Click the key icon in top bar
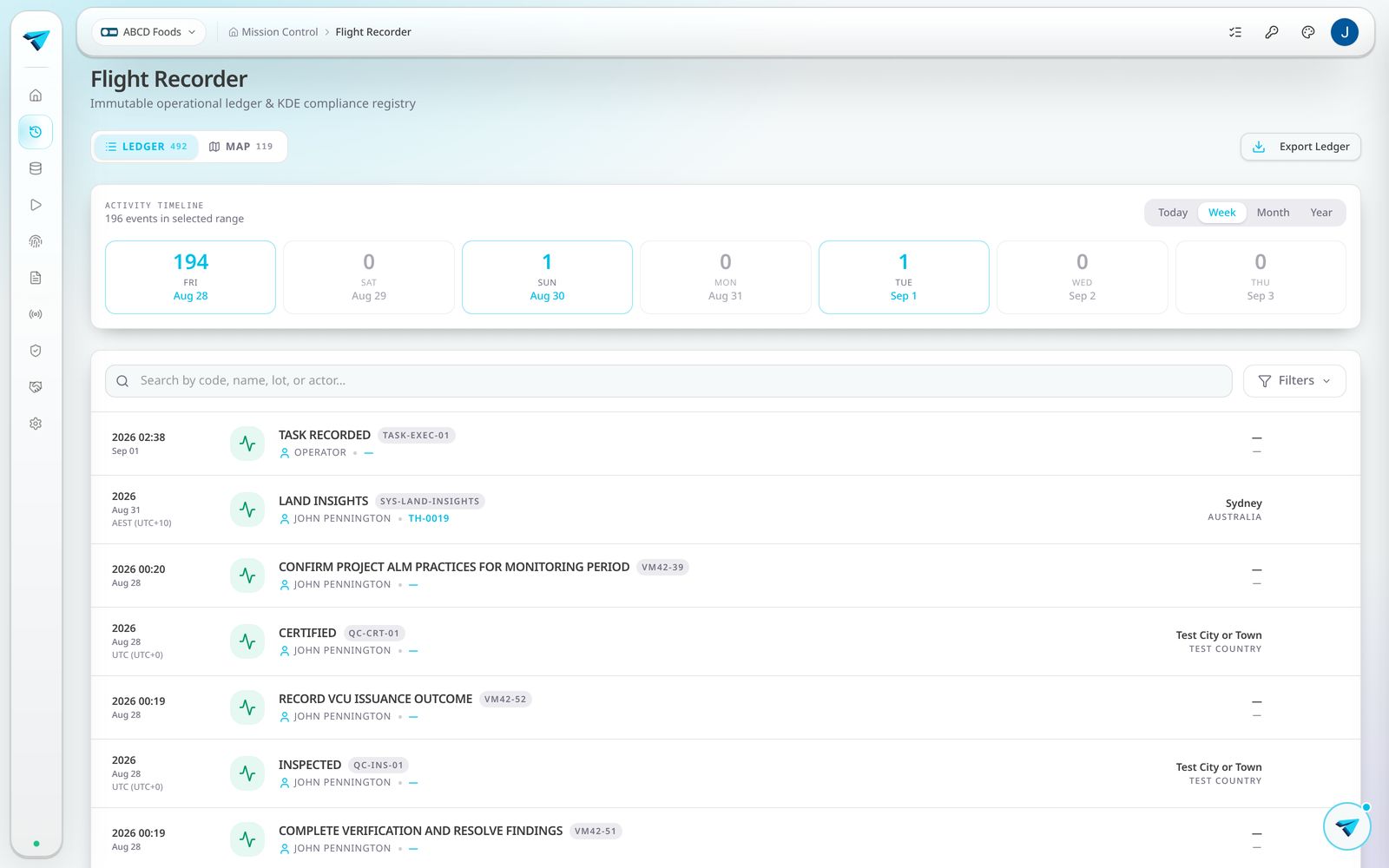This screenshot has height=868, width=1389. pos(1272,32)
